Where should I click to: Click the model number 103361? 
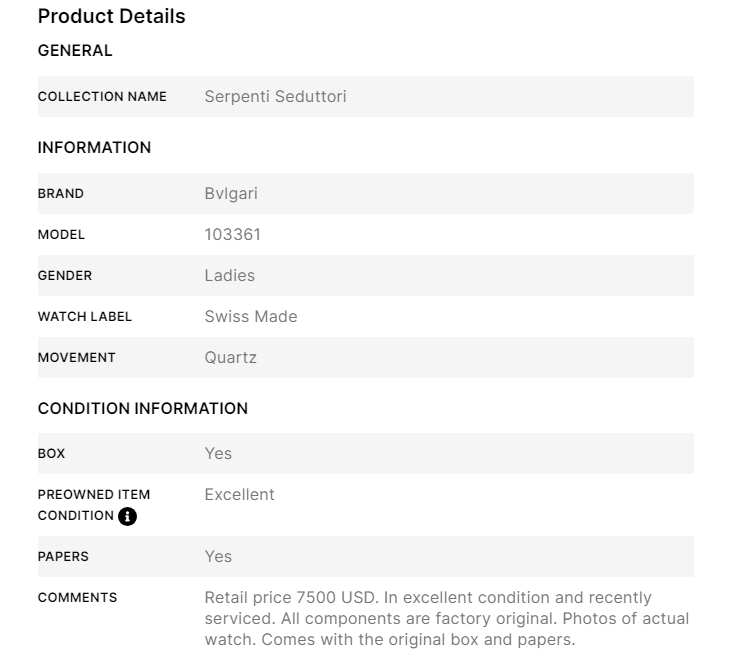(233, 235)
